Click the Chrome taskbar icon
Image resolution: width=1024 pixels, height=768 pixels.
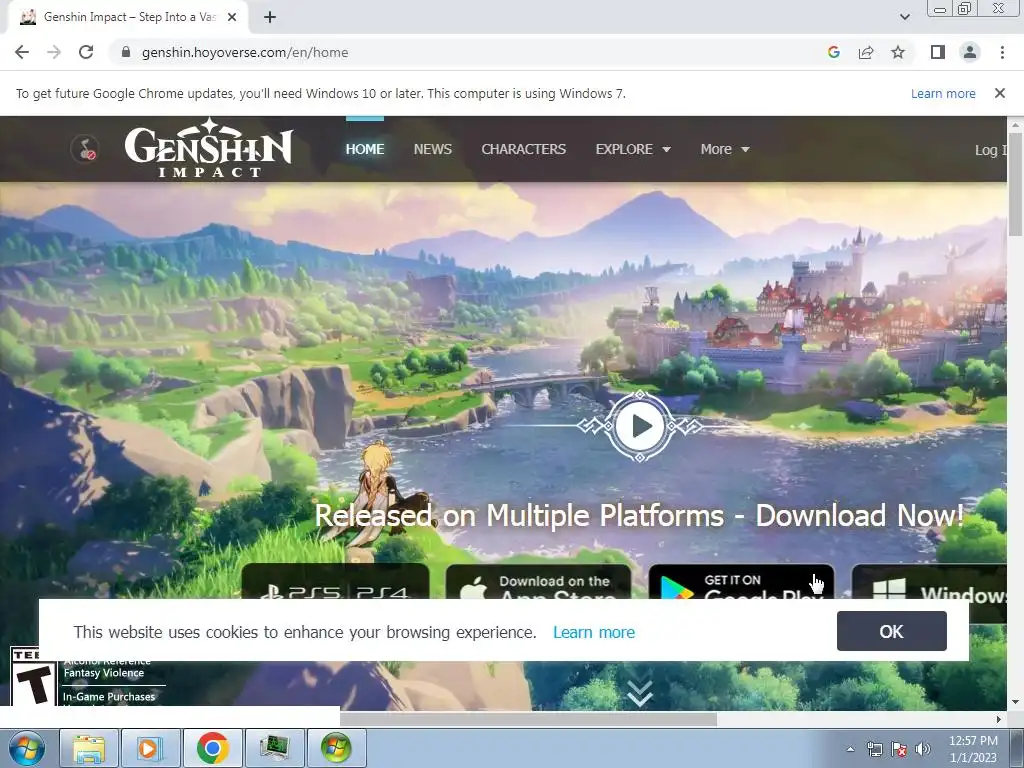pyautogui.click(x=213, y=748)
